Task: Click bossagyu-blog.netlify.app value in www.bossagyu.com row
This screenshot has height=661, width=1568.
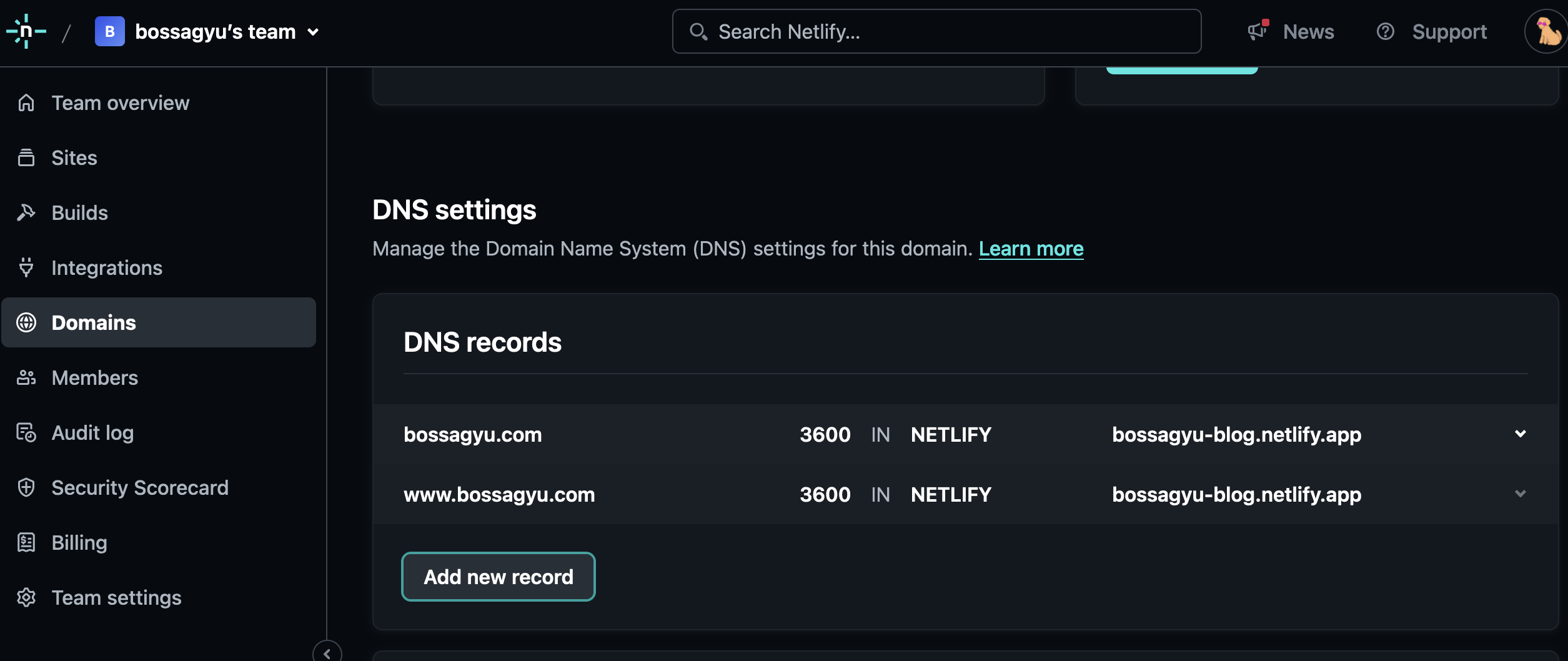Action: click(1236, 494)
